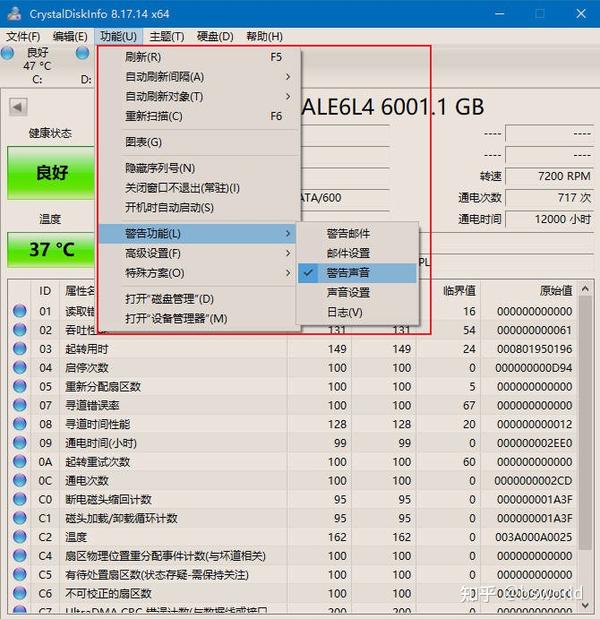Click scroll up arrow of attribute list
600x619 pixels.
tap(585, 289)
